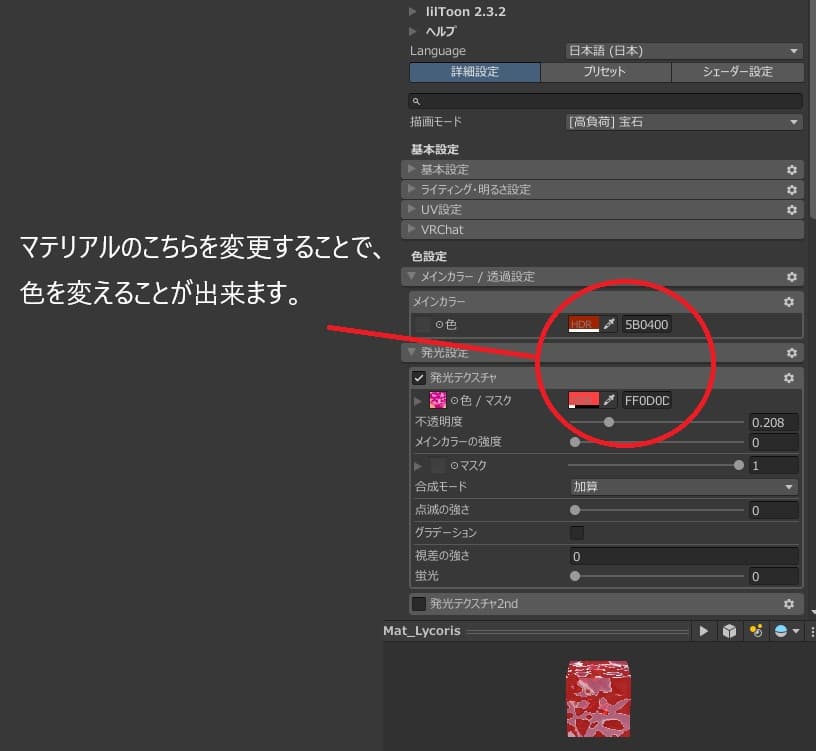Click the gear icon on 発光テクスチャ section
This screenshot has width=816, height=751.
(x=789, y=378)
